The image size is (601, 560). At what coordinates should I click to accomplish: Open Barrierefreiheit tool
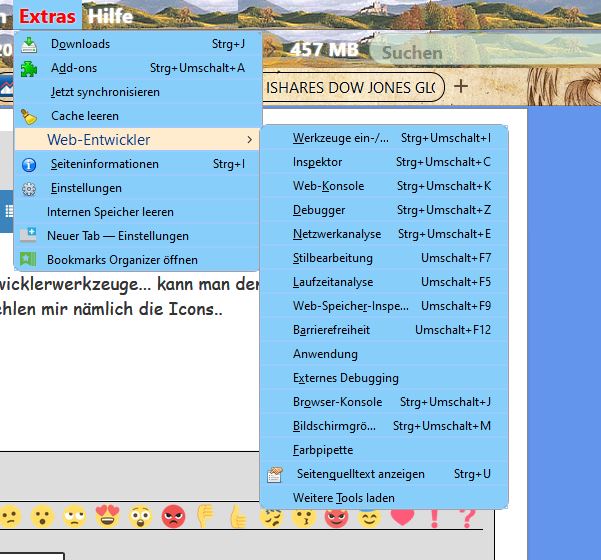tap(384, 330)
